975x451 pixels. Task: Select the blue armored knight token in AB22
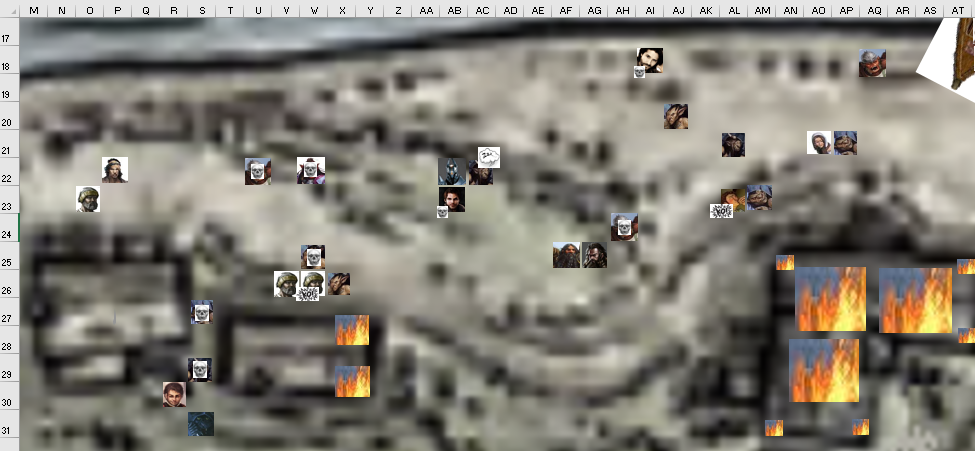(x=451, y=171)
